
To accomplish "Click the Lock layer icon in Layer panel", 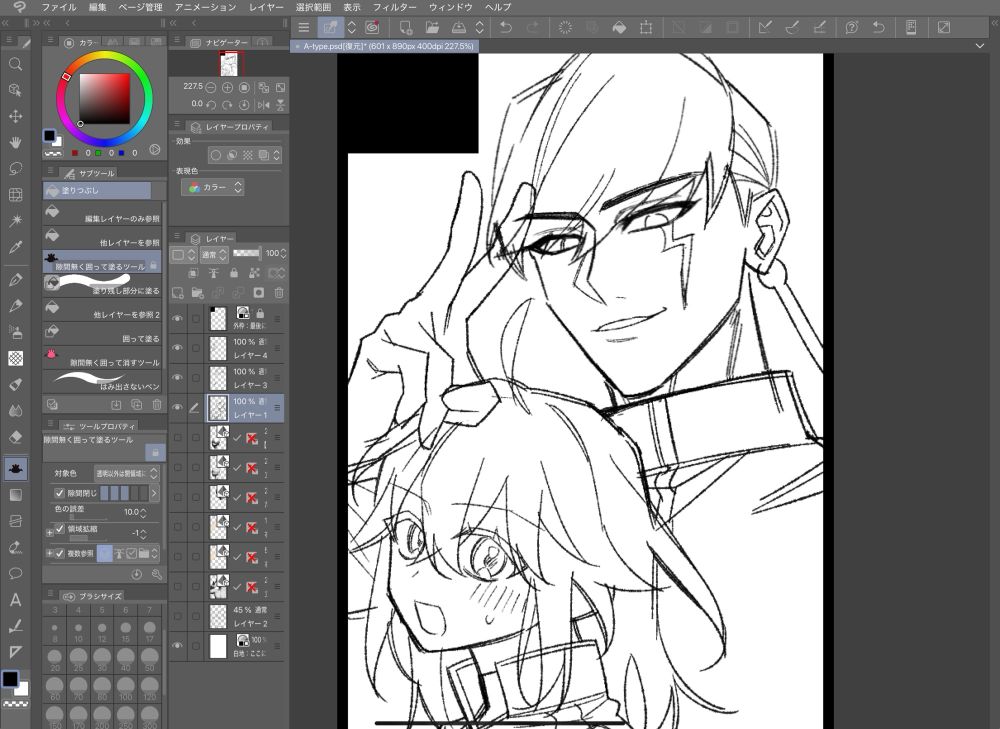I will pyautogui.click(x=234, y=273).
